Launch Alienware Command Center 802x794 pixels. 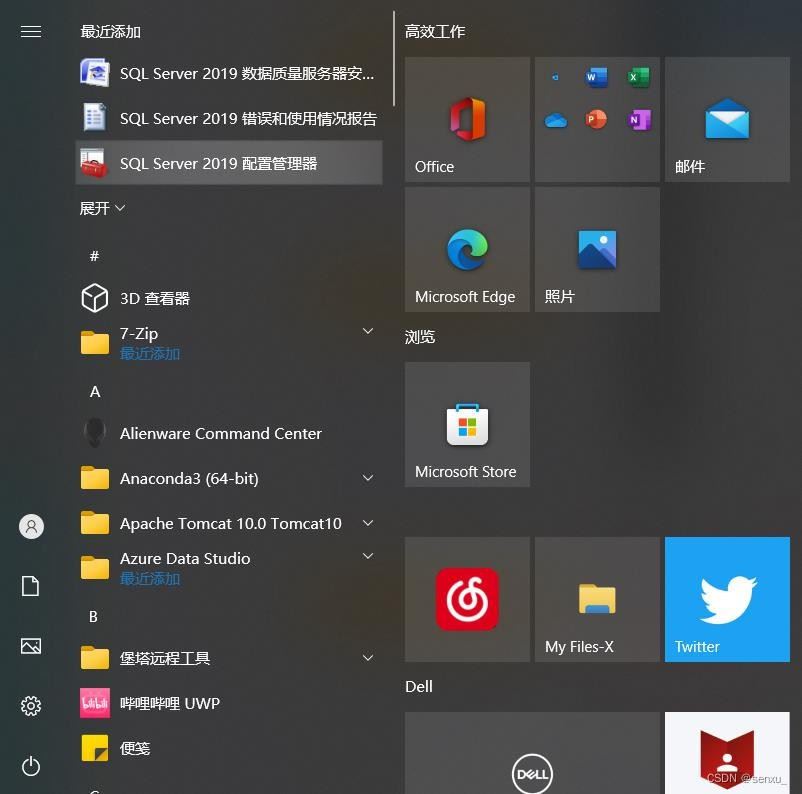tap(229, 433)
